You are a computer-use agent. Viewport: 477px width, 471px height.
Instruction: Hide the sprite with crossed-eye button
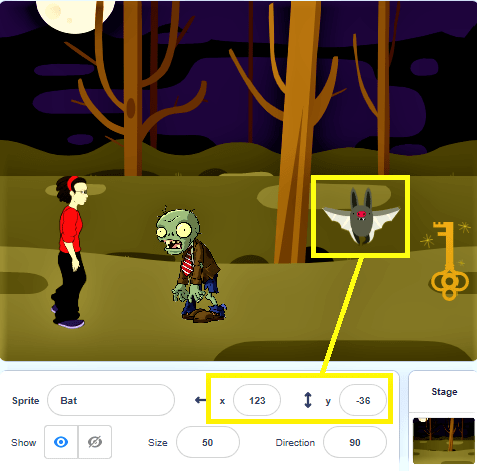[x=95, y=442]
